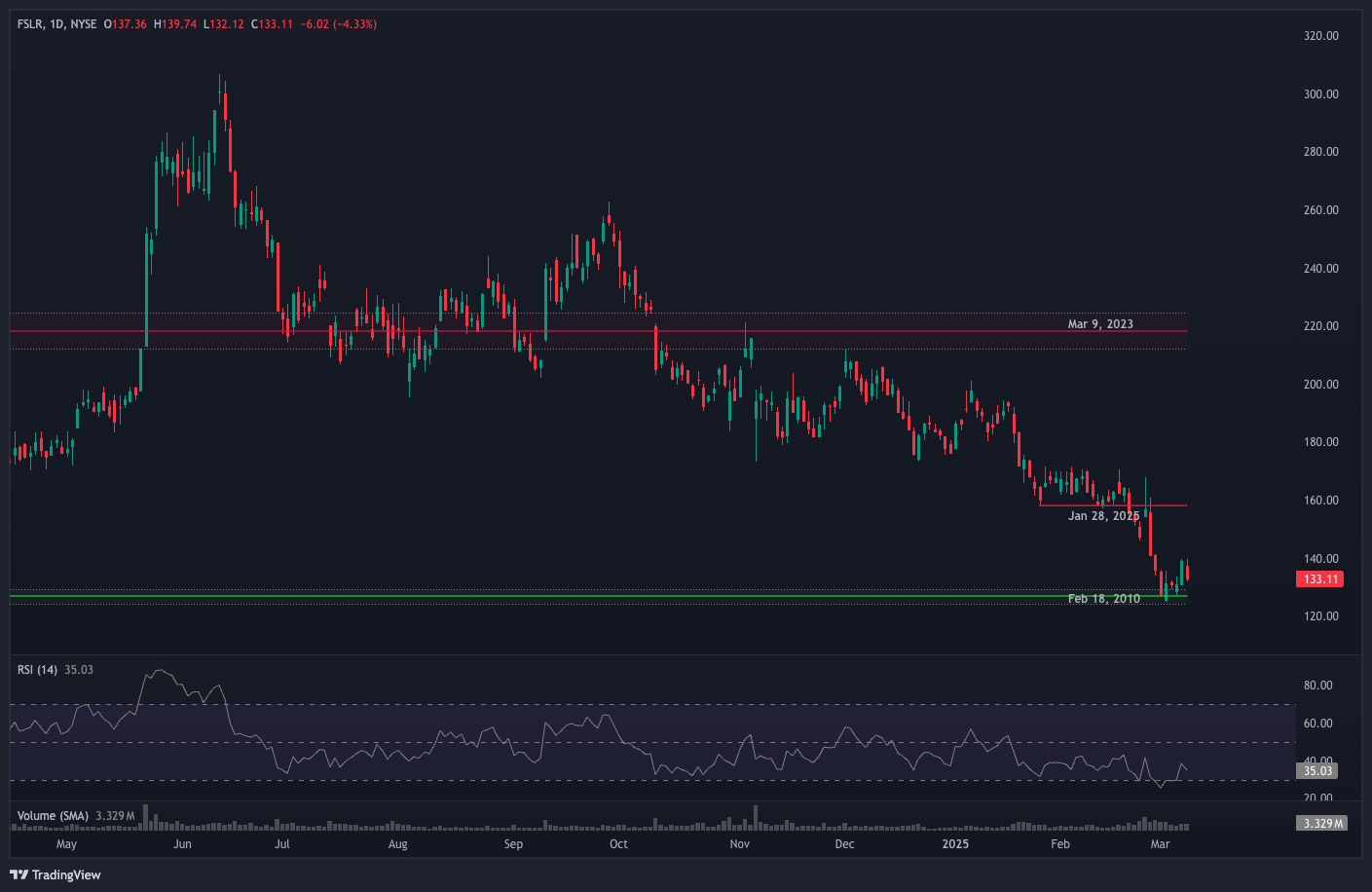Click the red 133.11 current price tag
This screenshot has width=1372, height=892.
[x=1320, y=579]
